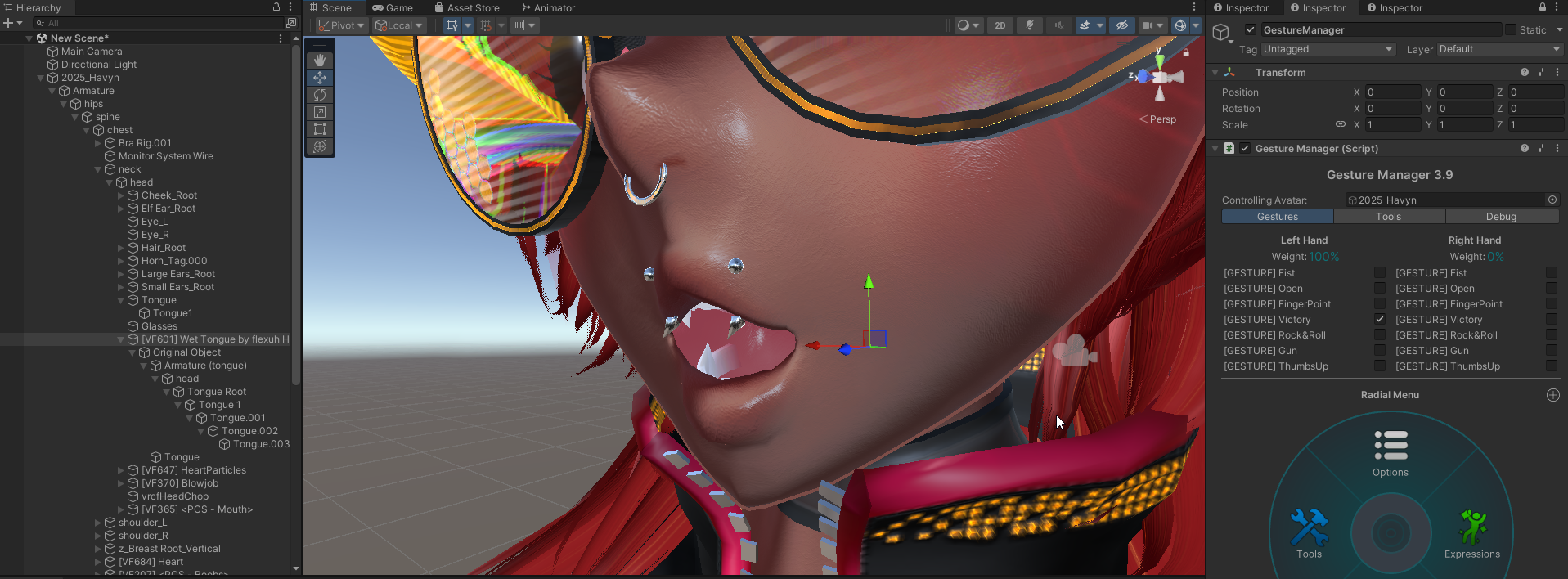1568x579 pixels.
Task: Toggle scene lighting bulb icon
Action: tap(1030, 25)
